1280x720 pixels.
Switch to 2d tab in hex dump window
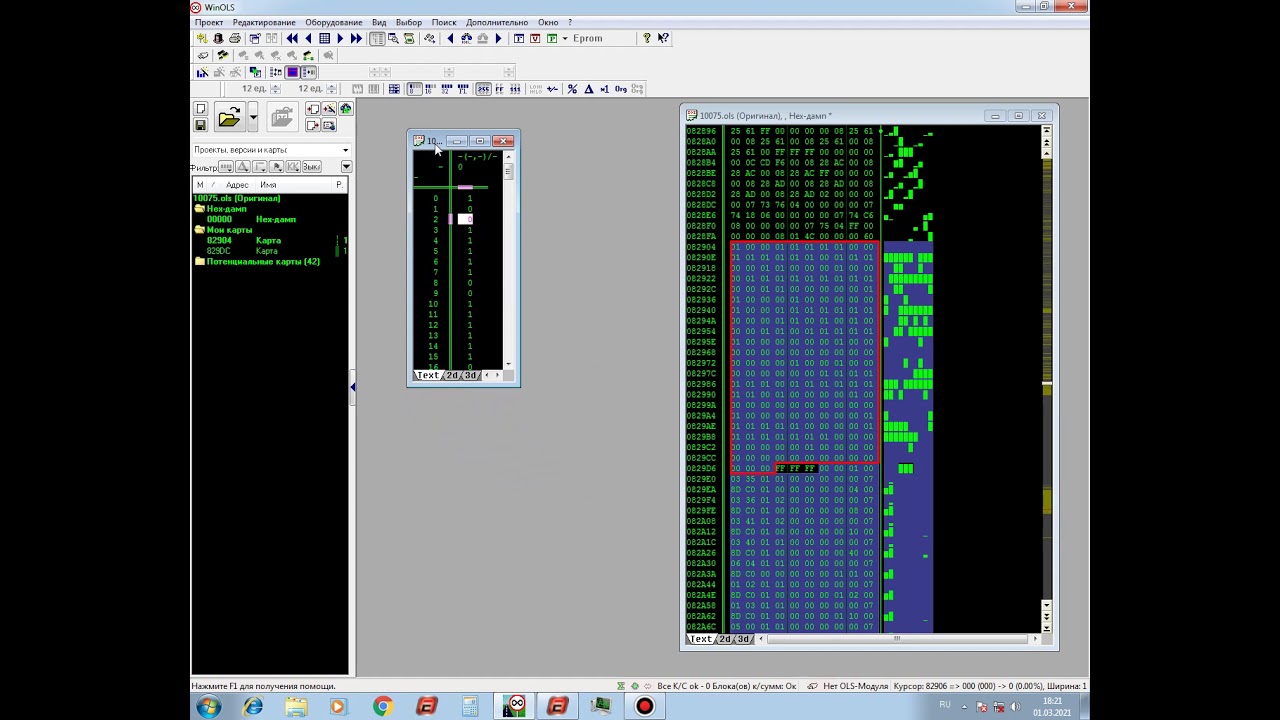click(725, 639)
